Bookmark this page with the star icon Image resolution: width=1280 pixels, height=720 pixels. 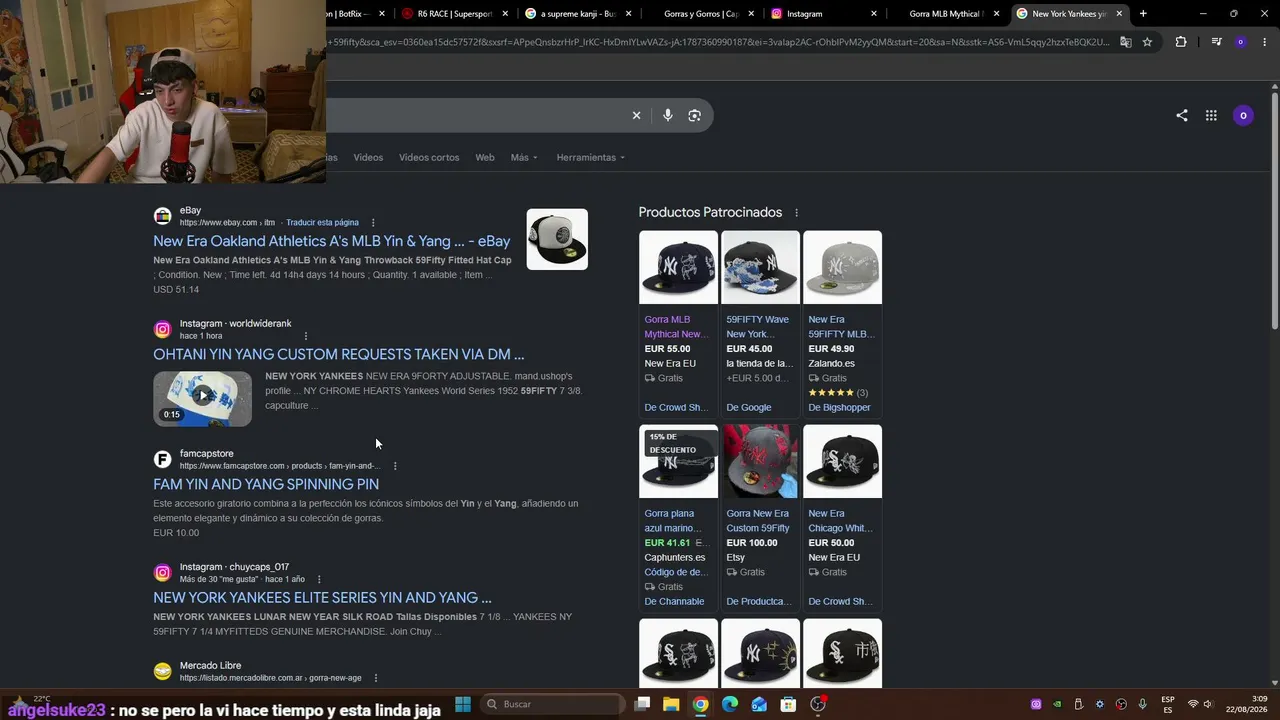click(1147, 42)
